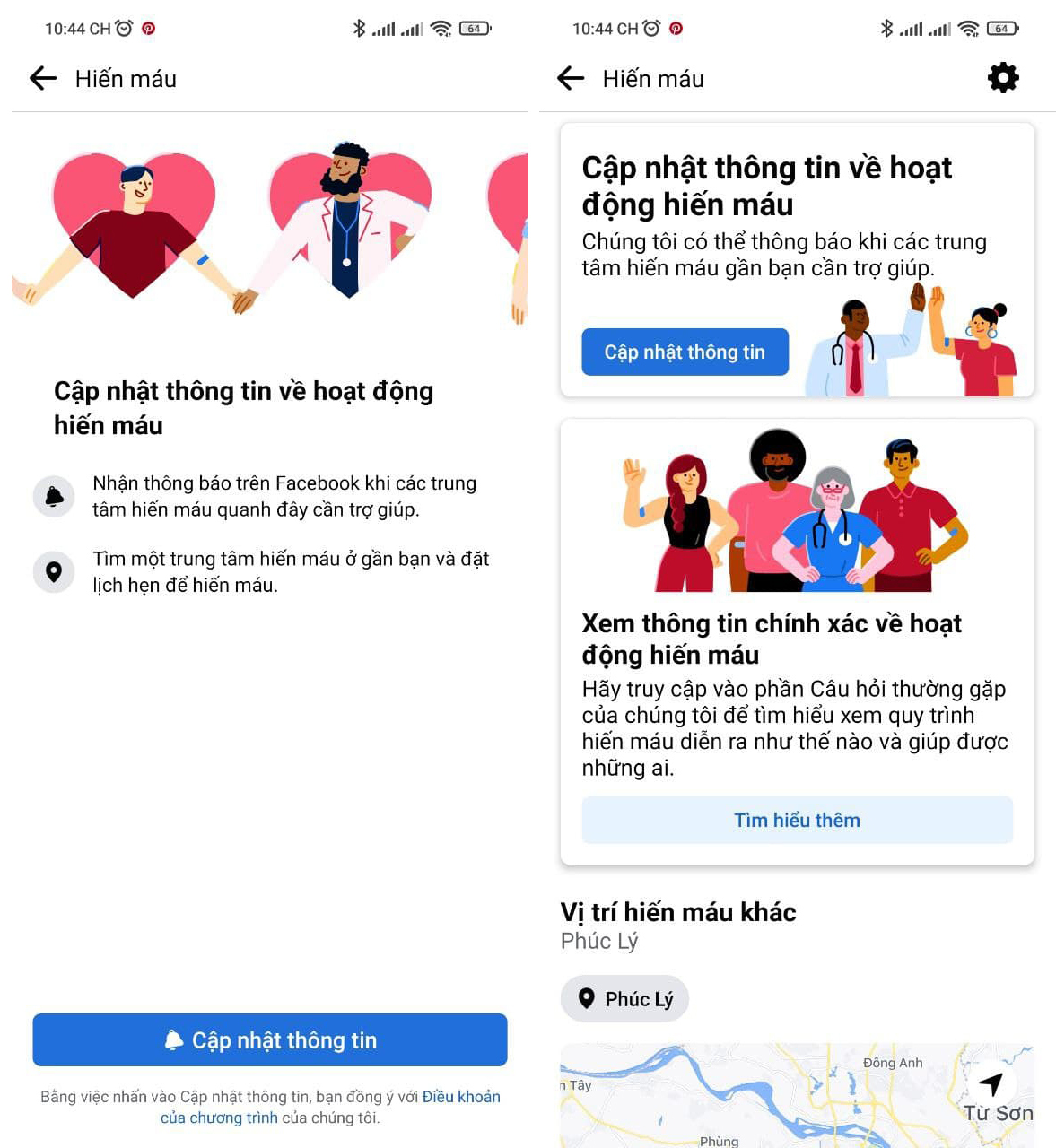The height and width of the screenshot is (1148, 1056).
Task: Tap the map's navigation arrow icon
Action: (991, 1083)
